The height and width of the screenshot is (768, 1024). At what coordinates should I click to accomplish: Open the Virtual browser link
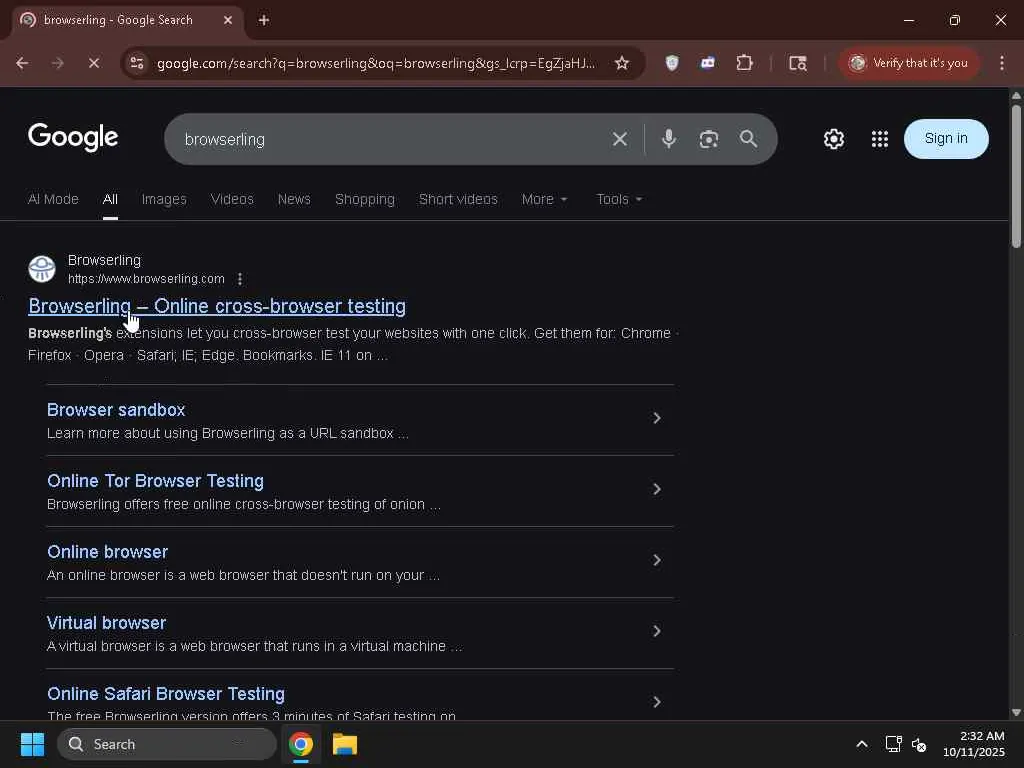[106, 623]
